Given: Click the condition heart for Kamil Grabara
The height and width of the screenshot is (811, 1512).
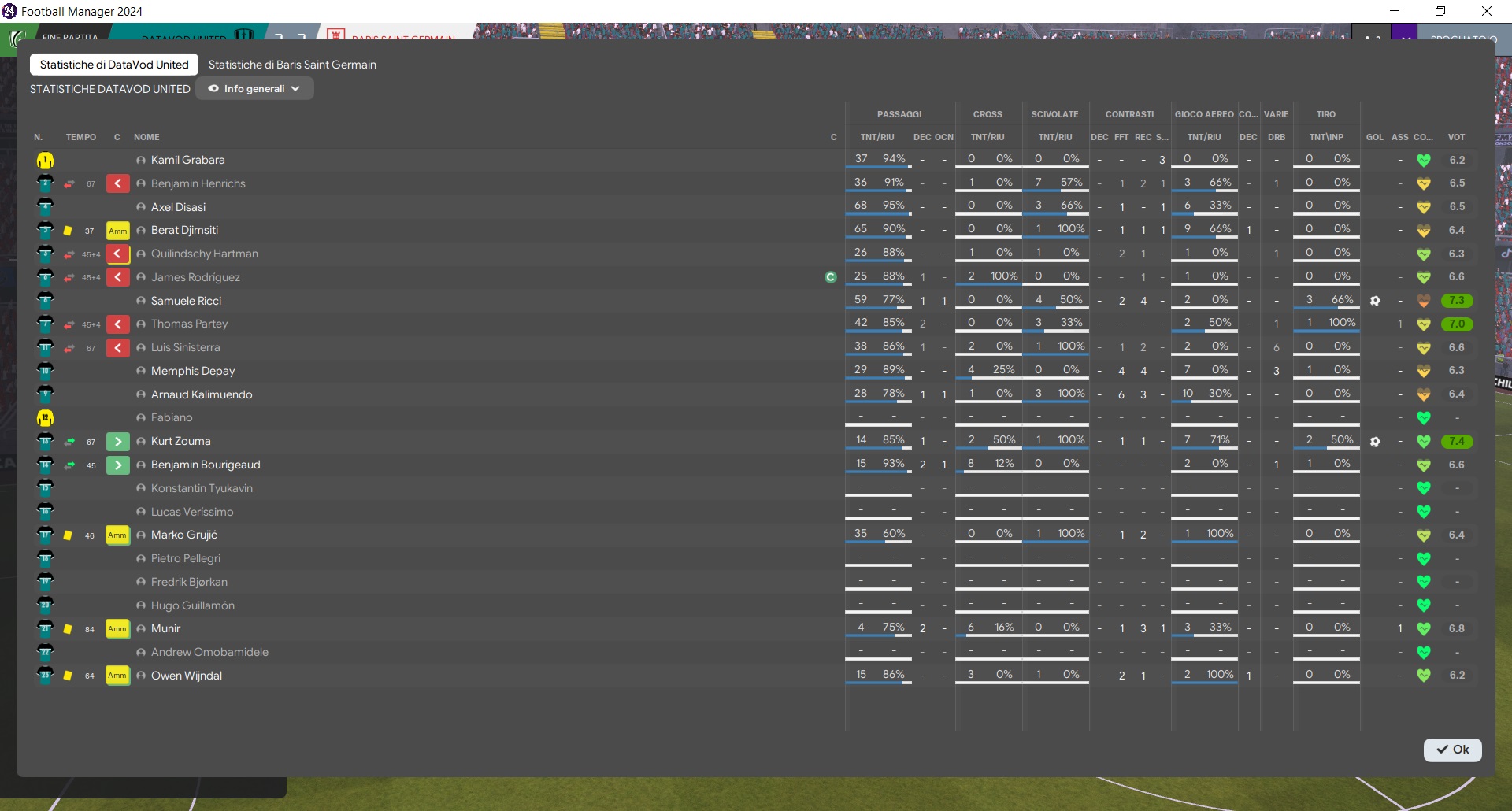Looking at the screenshot, I should click(1424, 161).
